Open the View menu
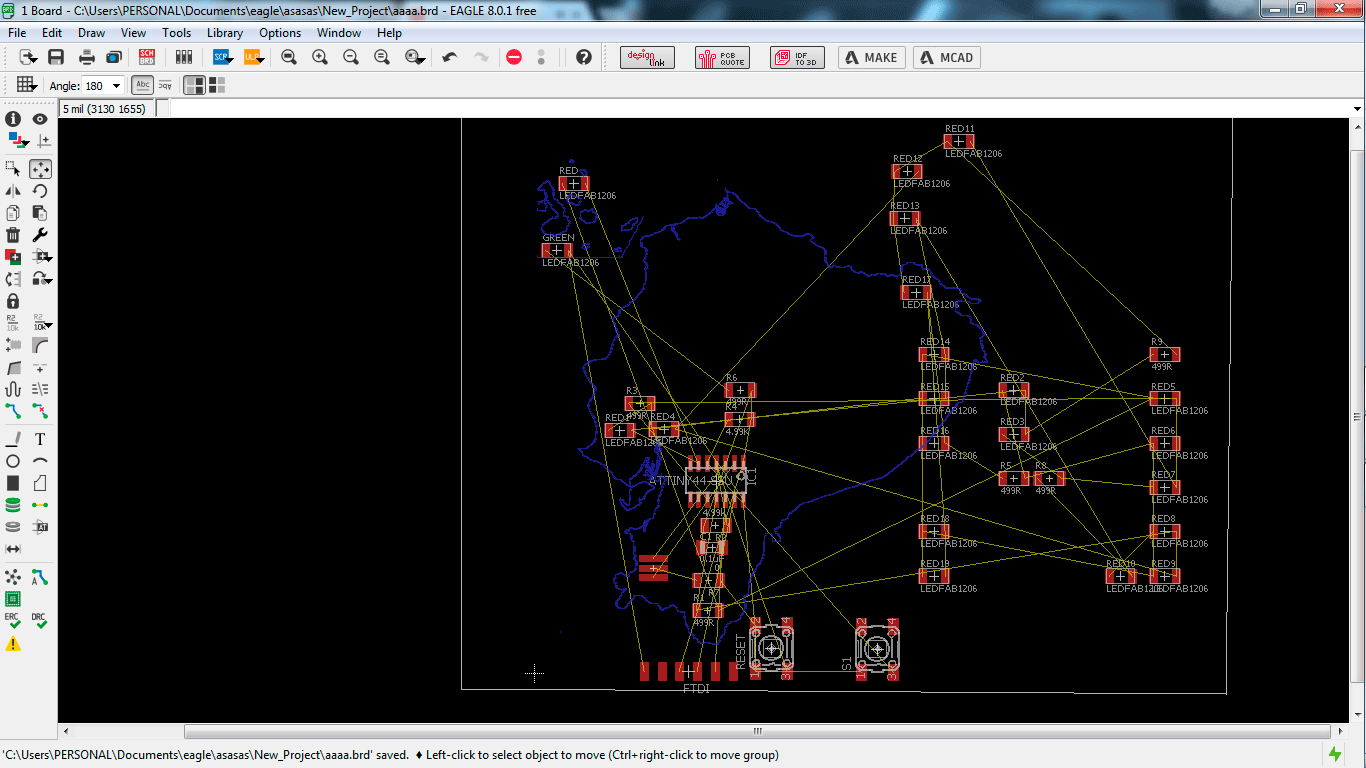Image resolution: width=1366 pixels, height=768 pixels. pyautogui.click(x=134, y=32)
